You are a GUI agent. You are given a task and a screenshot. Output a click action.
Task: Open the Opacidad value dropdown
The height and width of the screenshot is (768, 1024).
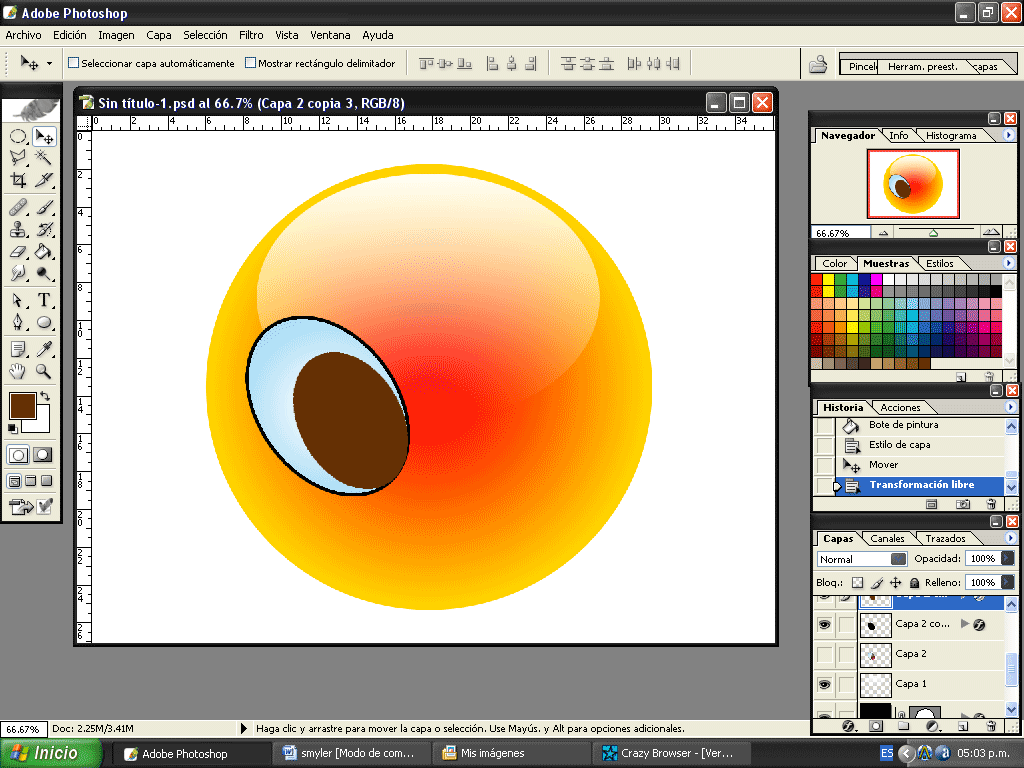pyautogui.click(x=1007, y=558)
